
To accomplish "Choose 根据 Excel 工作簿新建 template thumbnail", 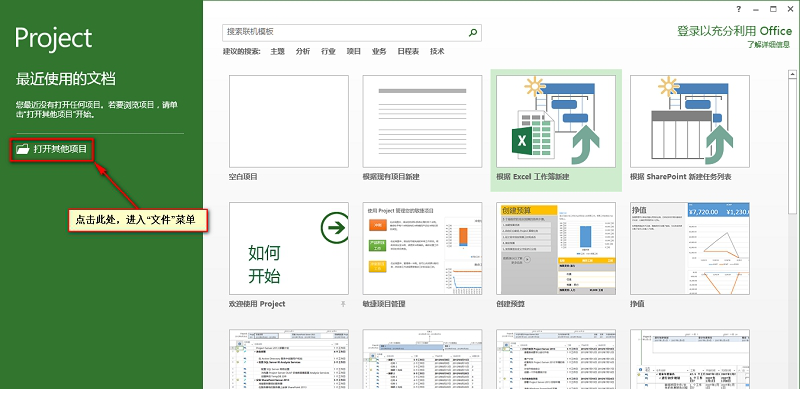I will coord(556,121).
